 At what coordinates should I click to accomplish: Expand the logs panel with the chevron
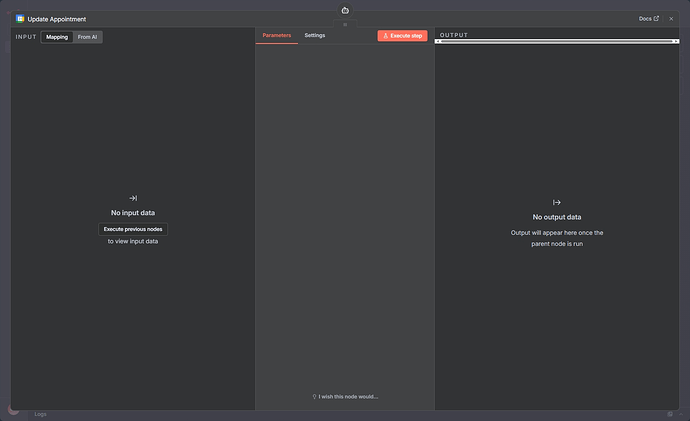click(681, 414)
